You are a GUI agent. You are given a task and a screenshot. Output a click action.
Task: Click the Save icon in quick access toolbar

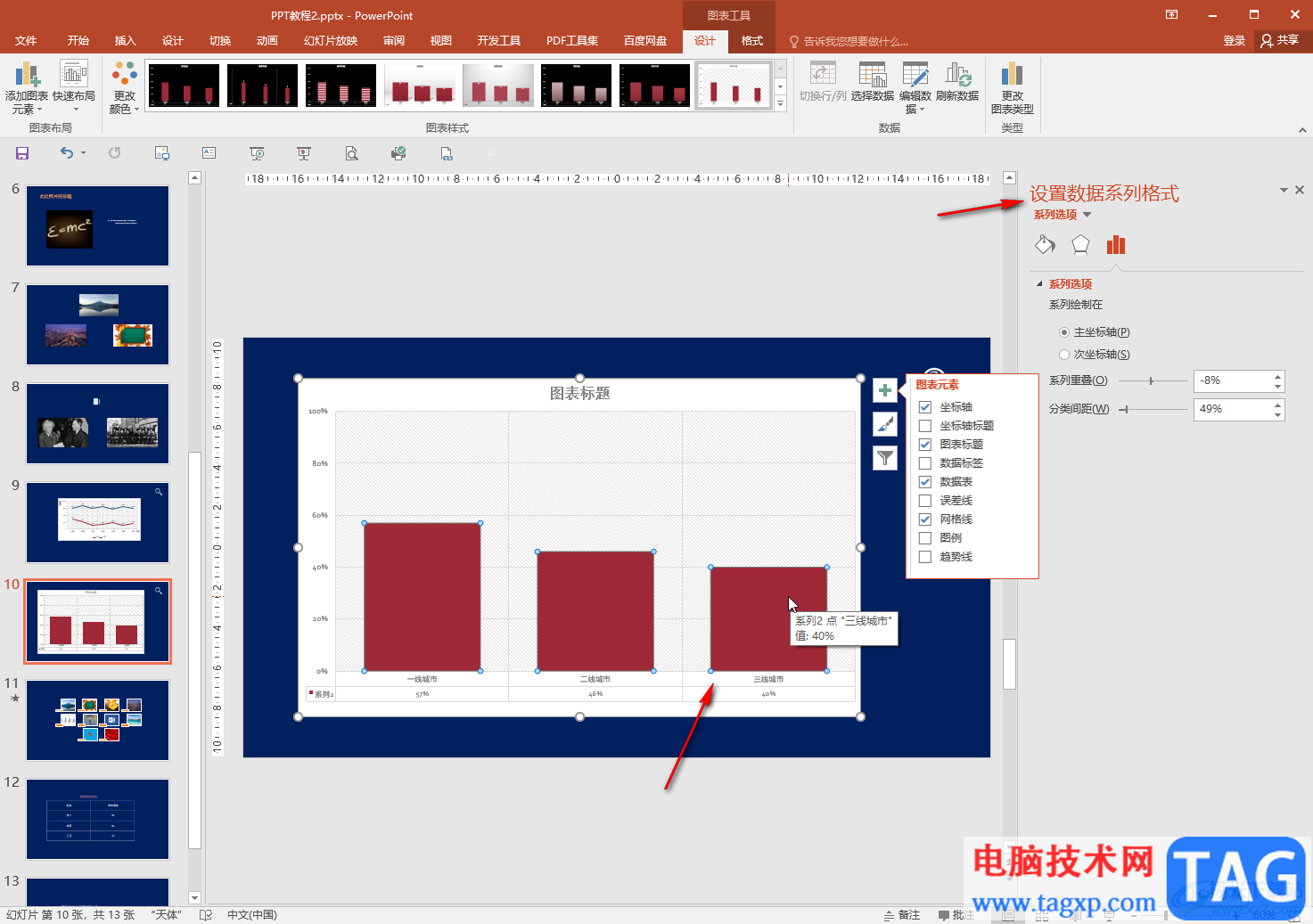(22, 153)
